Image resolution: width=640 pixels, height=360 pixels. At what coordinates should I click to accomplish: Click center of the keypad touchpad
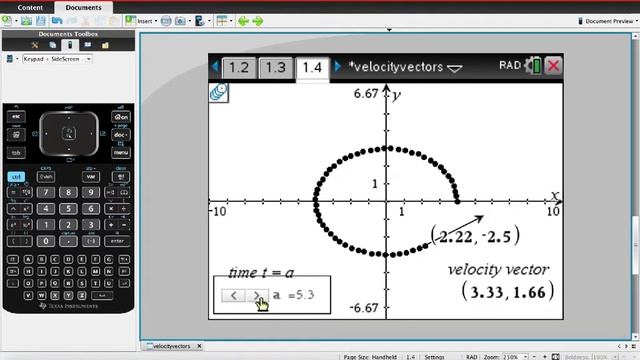coord(69,133)
